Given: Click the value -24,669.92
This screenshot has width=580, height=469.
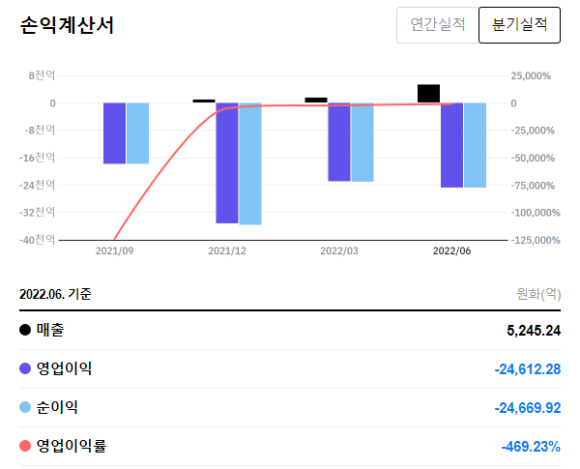Looking at the screenshot, I should (527, 408).
